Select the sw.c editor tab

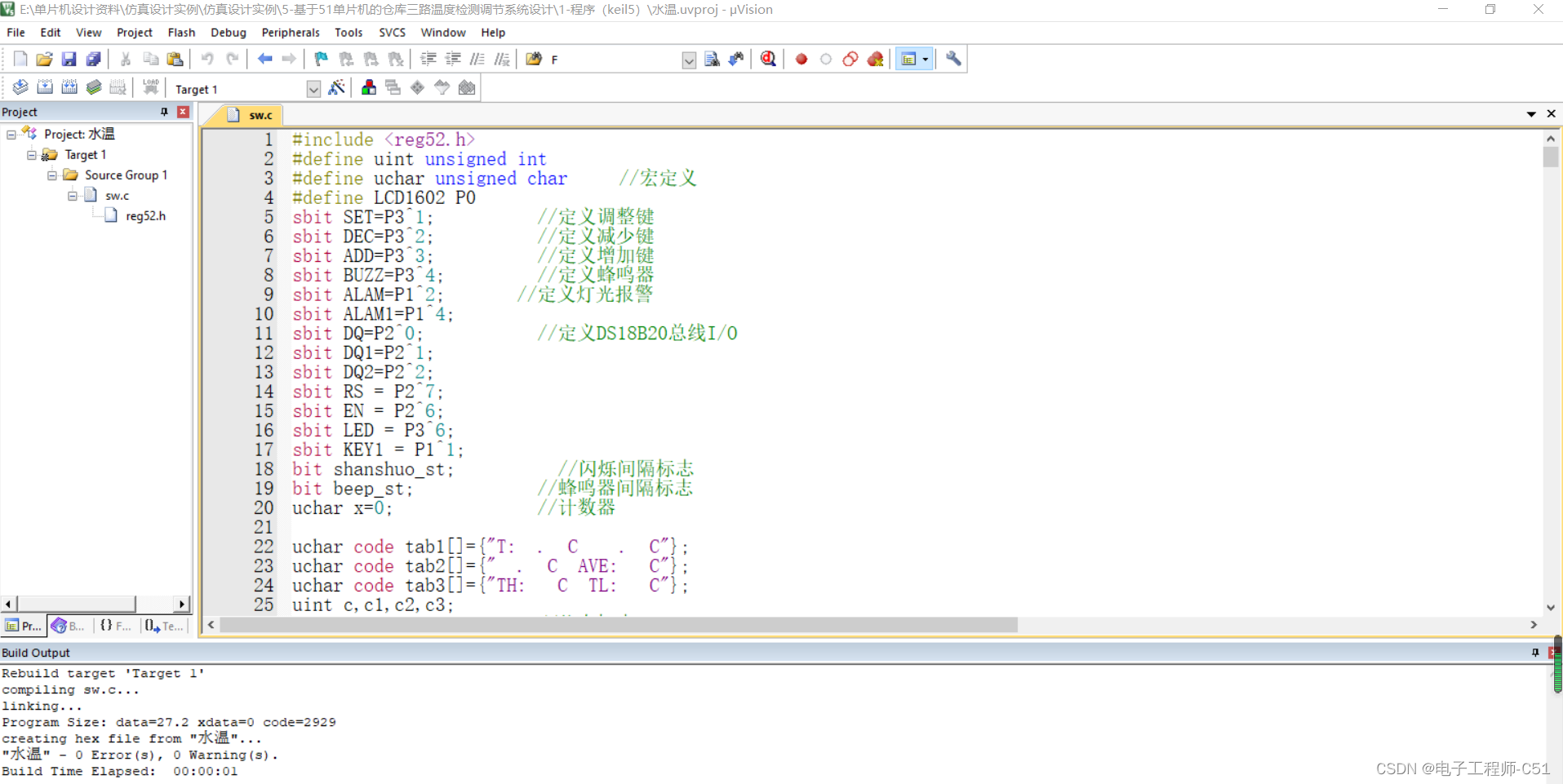(x=251, y=115)
